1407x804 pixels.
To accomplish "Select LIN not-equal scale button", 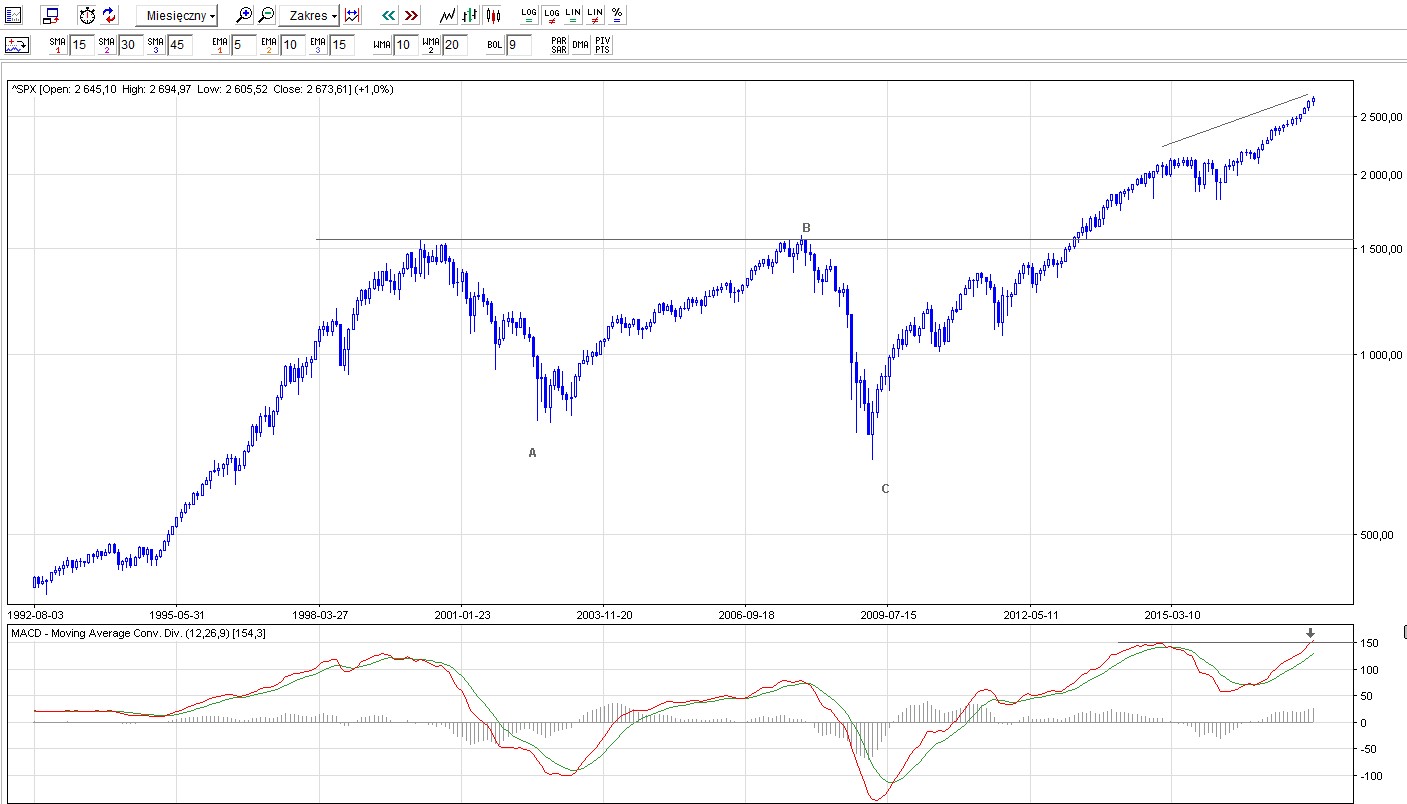I will pyautogui.click(x=595, y=15).
